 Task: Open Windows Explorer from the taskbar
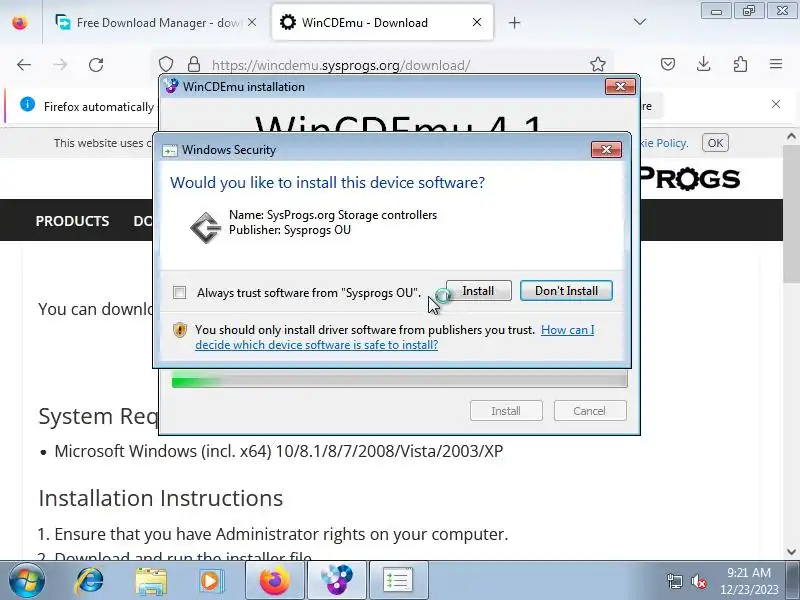[151, 580]
